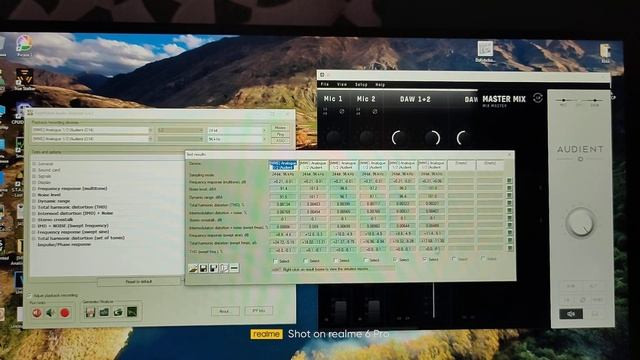Toggle Frequency response (multitone) test checkbox
This screenshot has height=360, width=640.
[x=34, y=189]
